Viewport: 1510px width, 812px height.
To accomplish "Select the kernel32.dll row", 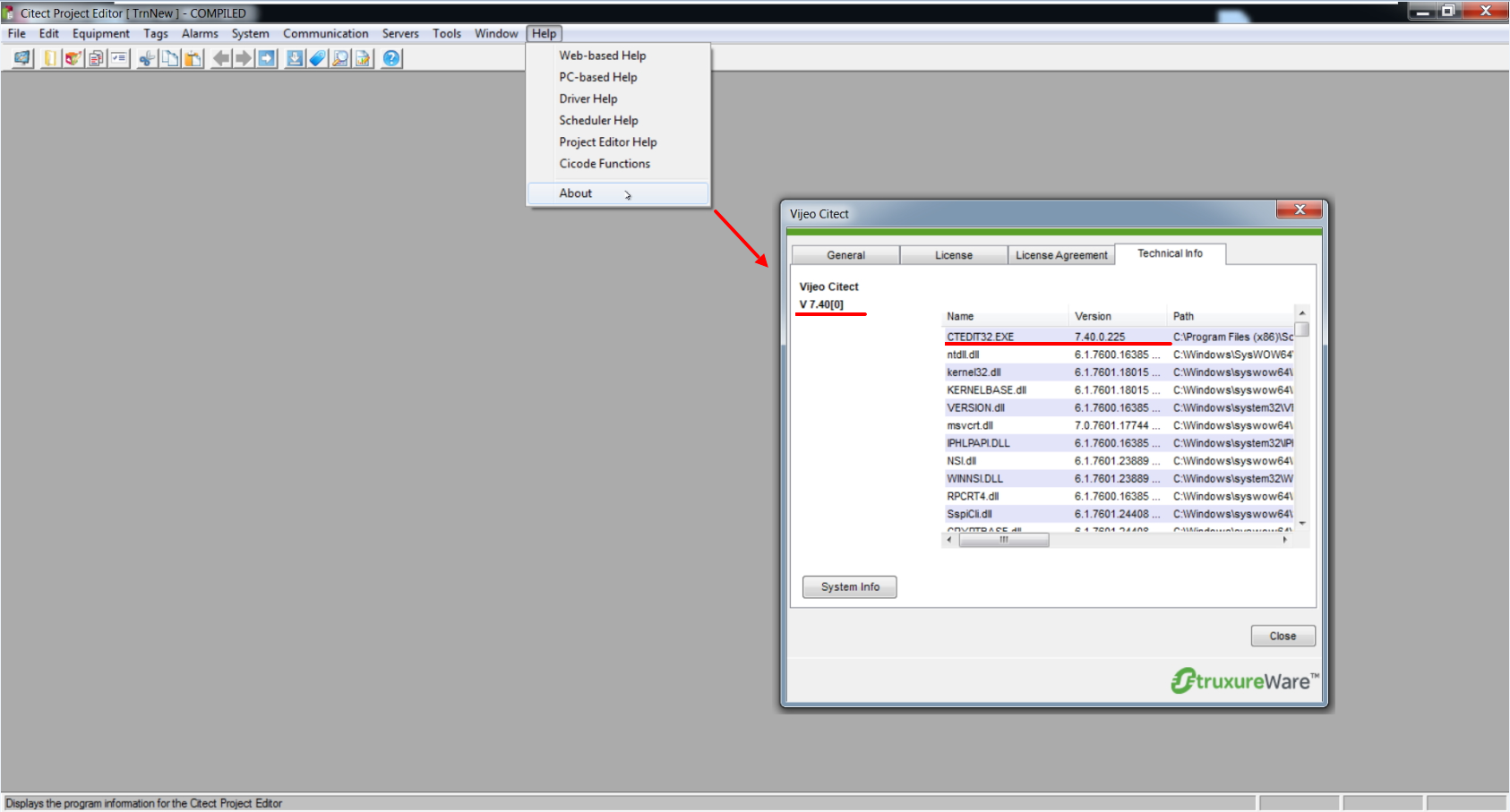I will (x=1119, y=372).
